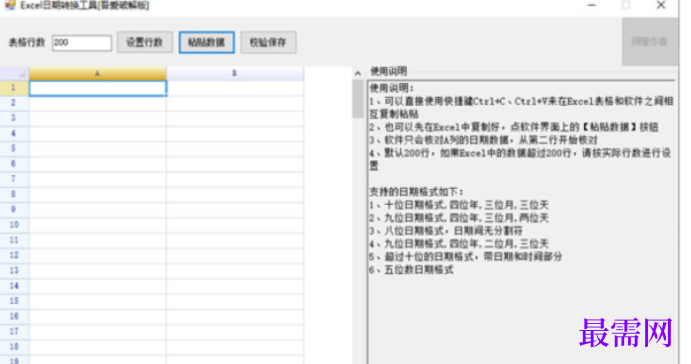Click the 使用说明 instructions text box
This screenshot has width=691, height=364.
point(522,222)
